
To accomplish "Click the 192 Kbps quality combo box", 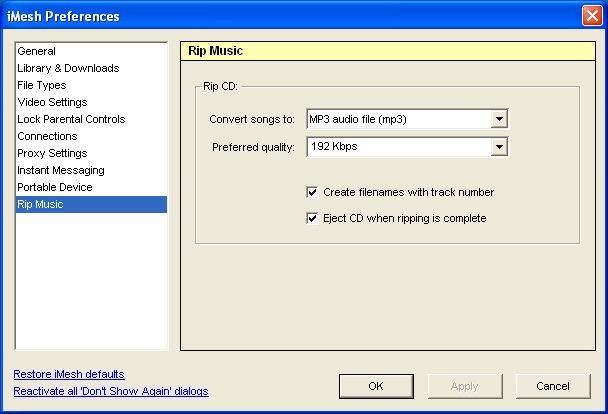I will coord(407,147).
